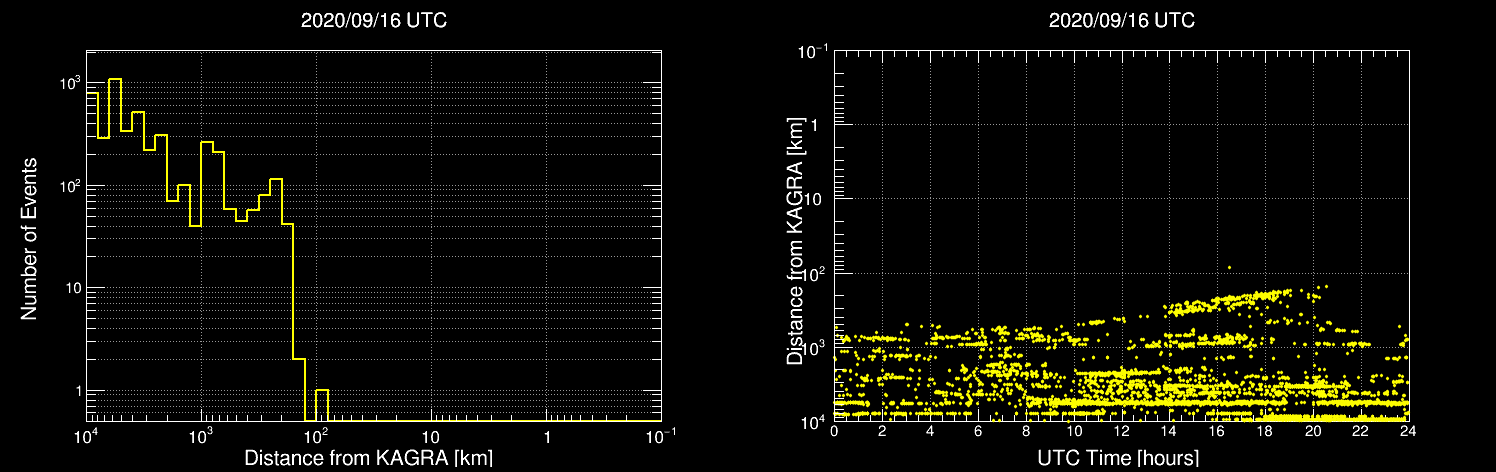Click the isolated scatter point above 100 km

[x=1229, y=267]
